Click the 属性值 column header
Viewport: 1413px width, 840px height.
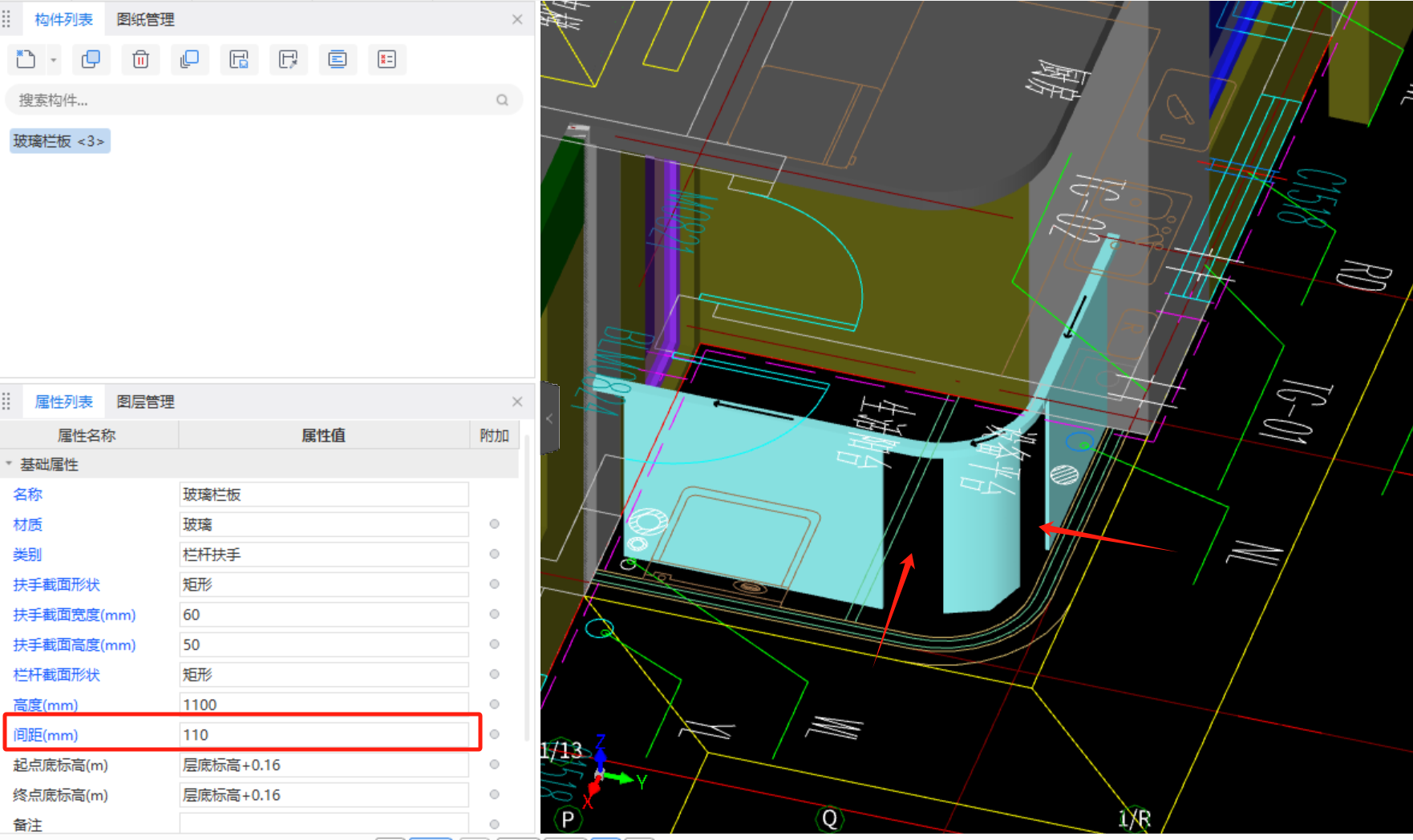[323, 435]
